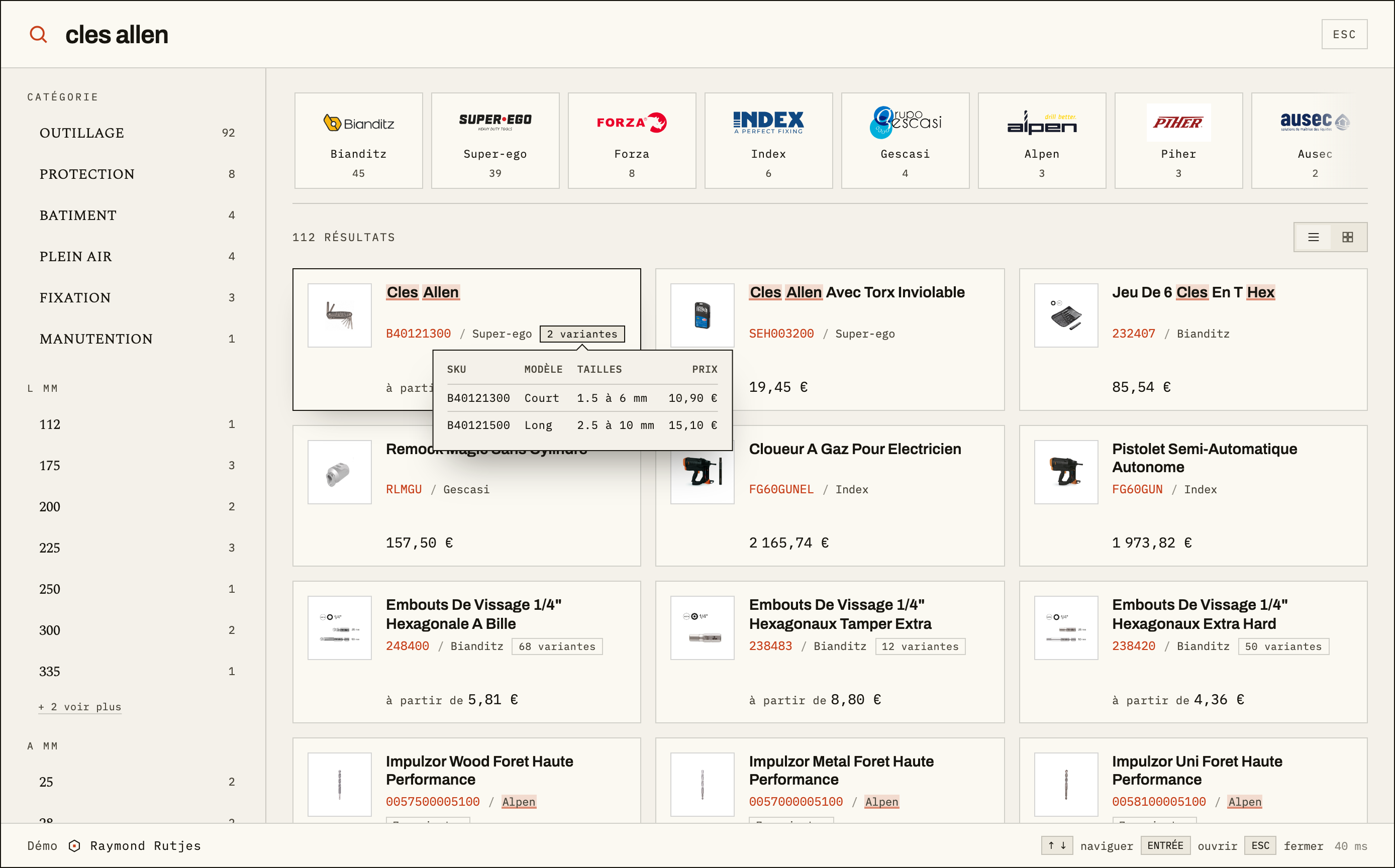This screenshot has height=868, width=1395.
Task: Filter by PROTECTION category
Action: pyautogui.click(x=137, y=174)
